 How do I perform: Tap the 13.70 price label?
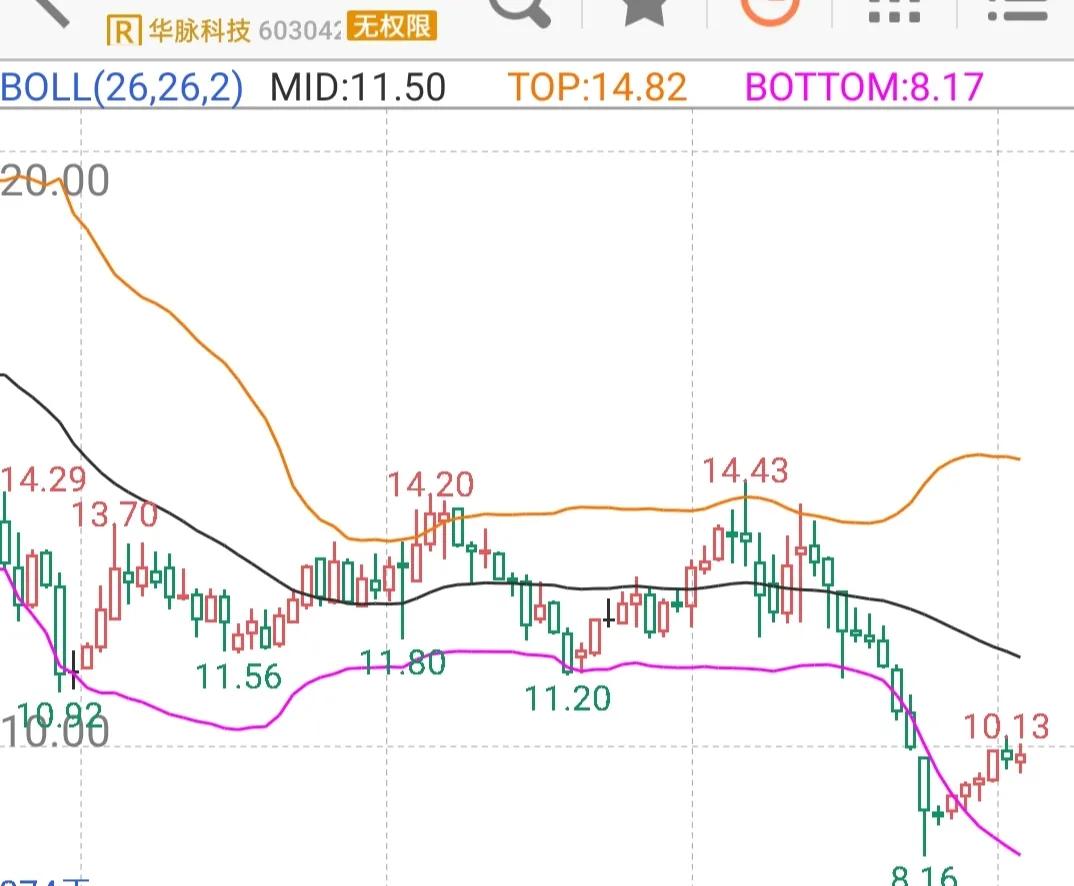point(115,515)
